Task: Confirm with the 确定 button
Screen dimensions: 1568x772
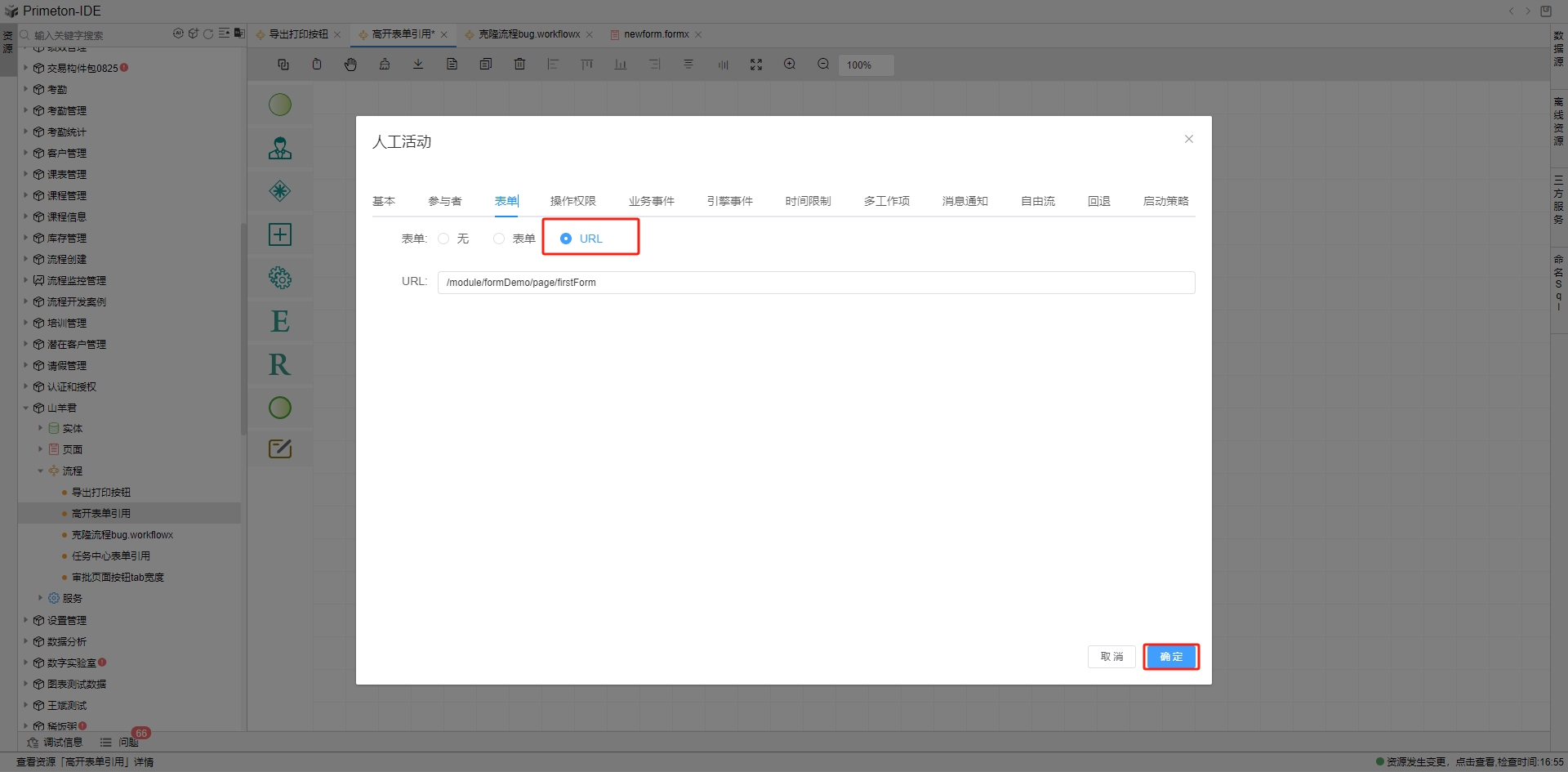Action: click(1171, 657)
